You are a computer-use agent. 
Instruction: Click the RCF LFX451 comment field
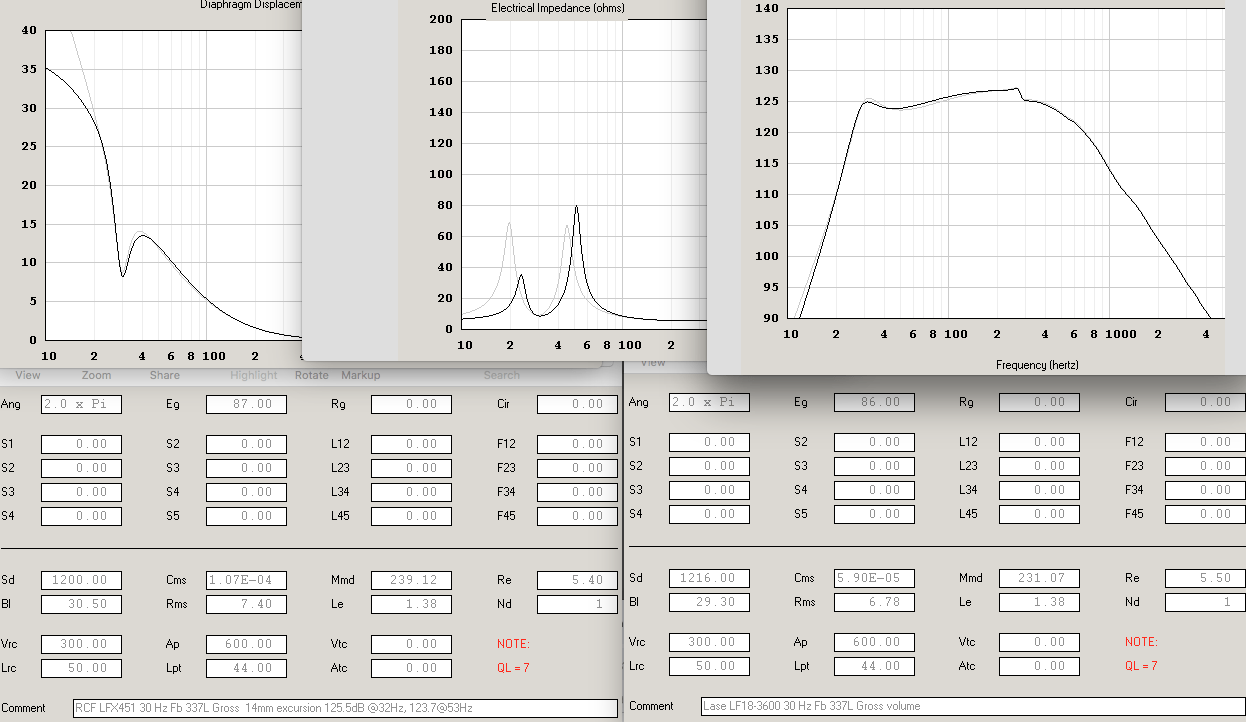coord(345,708)
